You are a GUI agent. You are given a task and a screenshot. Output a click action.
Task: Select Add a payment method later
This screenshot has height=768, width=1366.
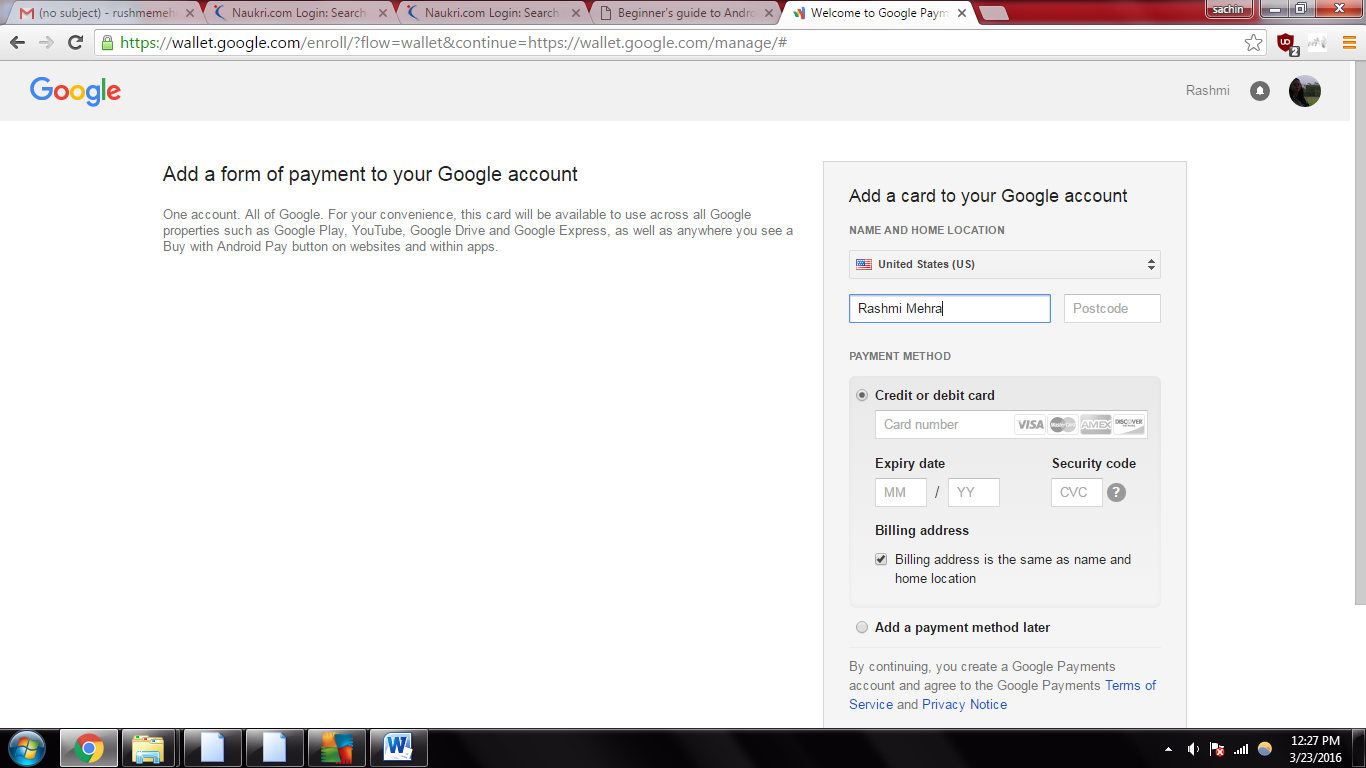pos(862,627)
